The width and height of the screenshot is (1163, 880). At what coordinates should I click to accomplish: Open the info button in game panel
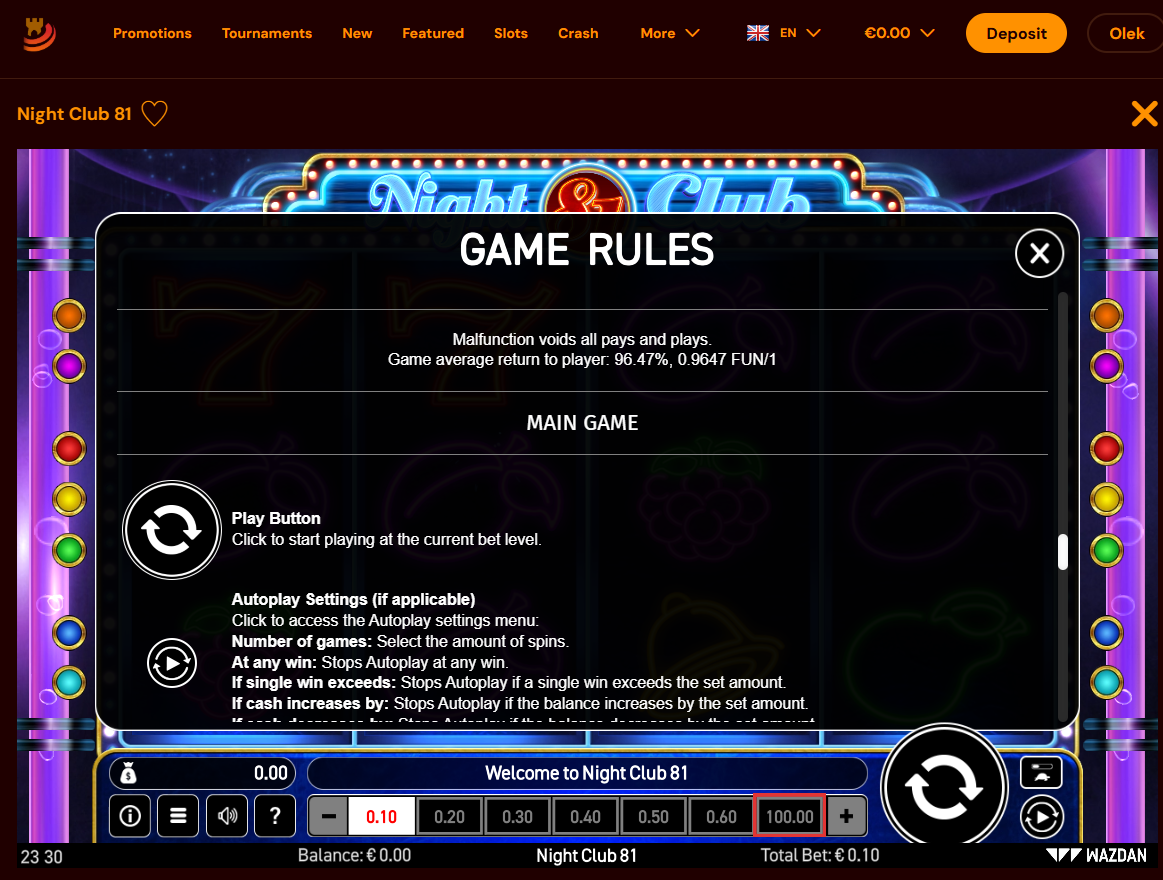click(x=130, y=816)
